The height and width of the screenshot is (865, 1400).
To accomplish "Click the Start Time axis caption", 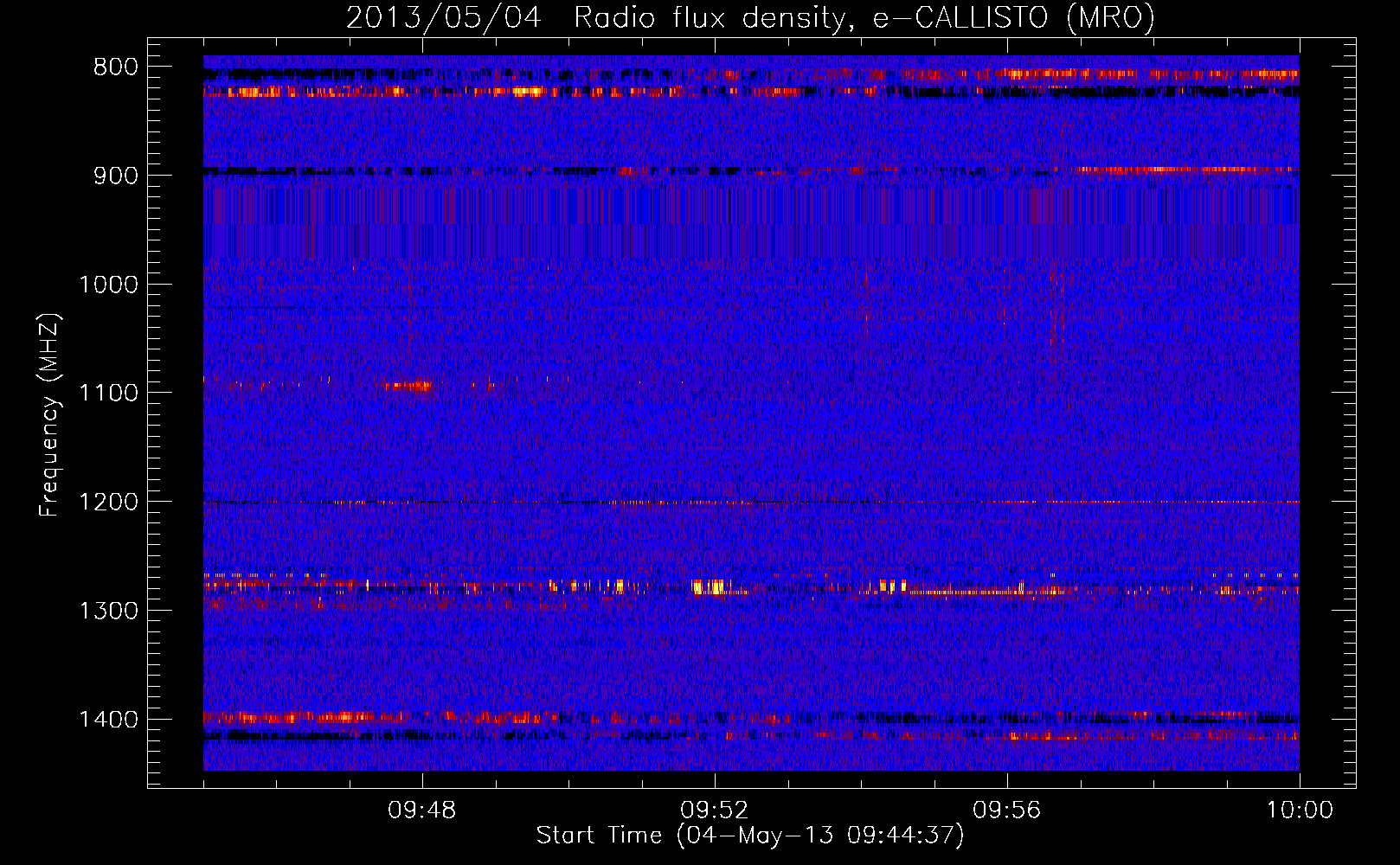I will (750, 836).
